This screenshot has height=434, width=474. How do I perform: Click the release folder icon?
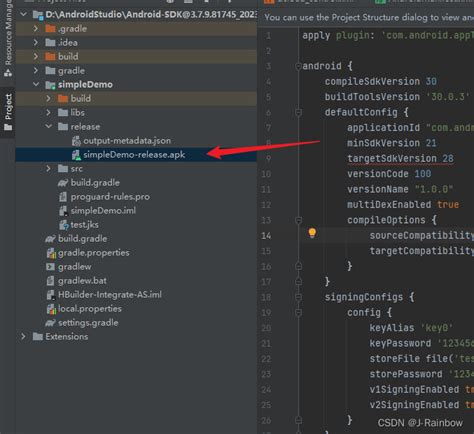(63, 126)
